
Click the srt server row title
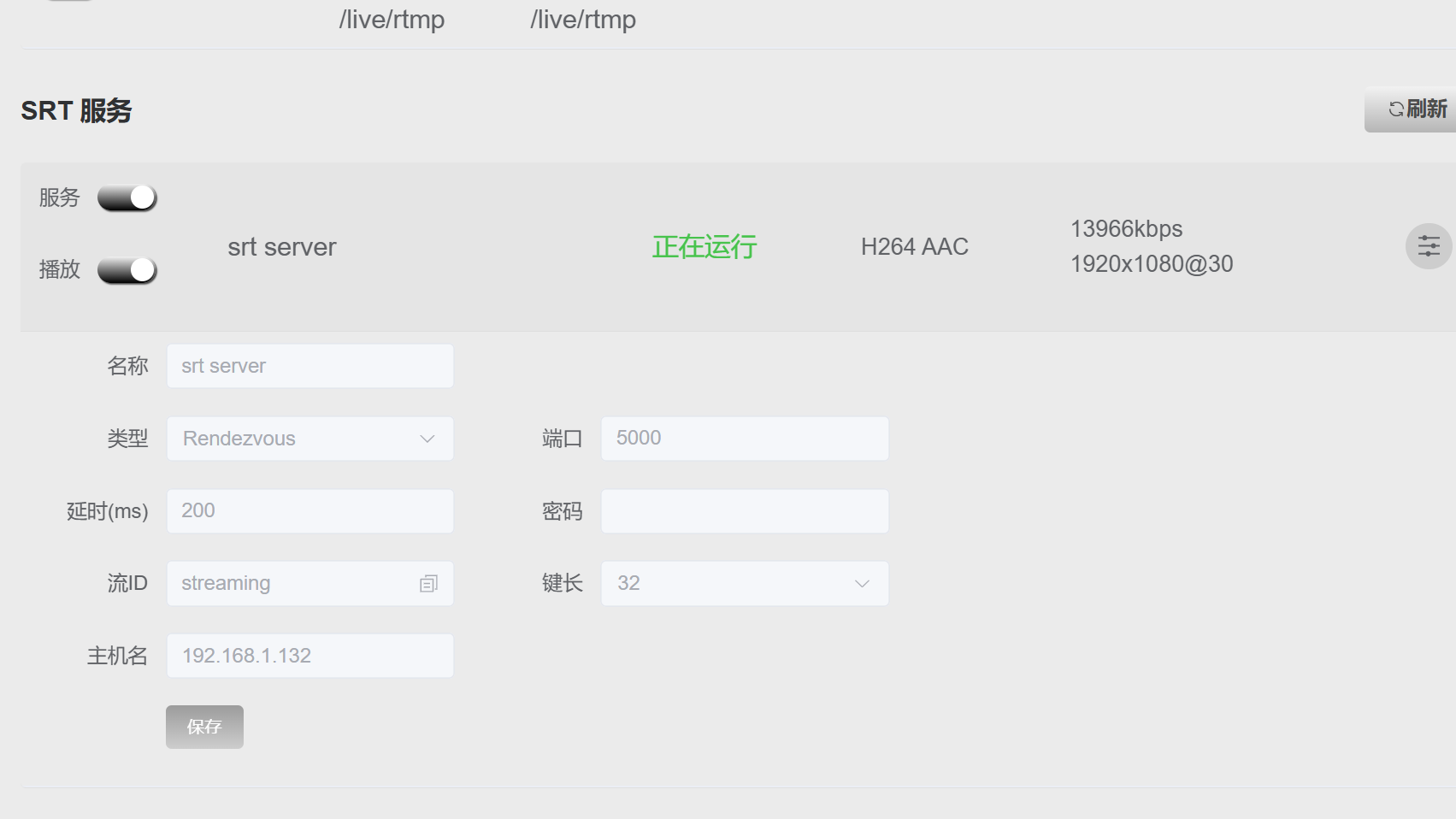coord(282,247)
